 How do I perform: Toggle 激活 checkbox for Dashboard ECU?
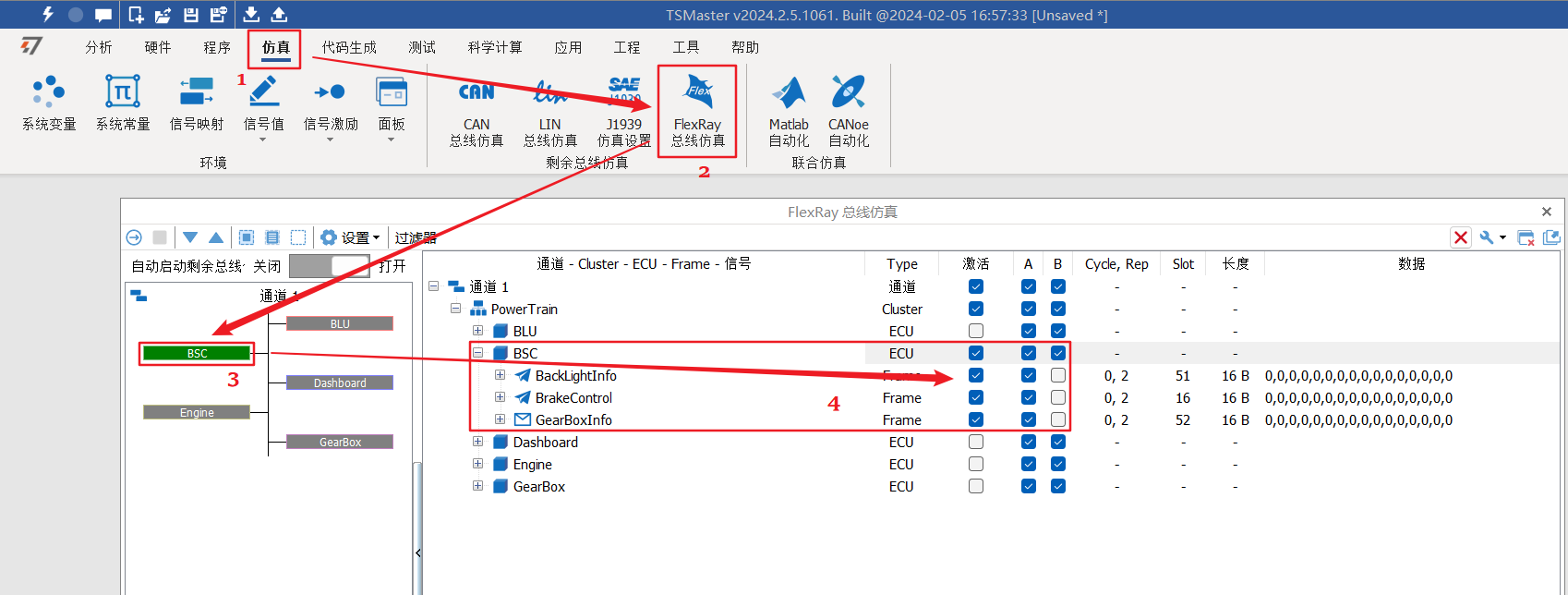pos(976,442)
